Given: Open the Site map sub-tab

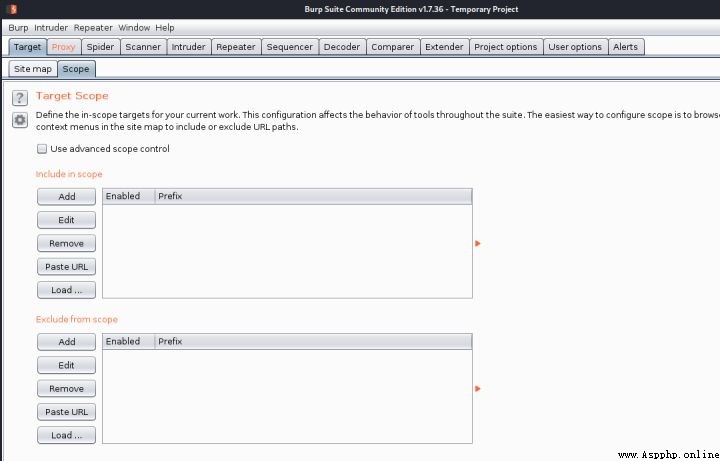Looking at the screenshot, I should 33,69.
